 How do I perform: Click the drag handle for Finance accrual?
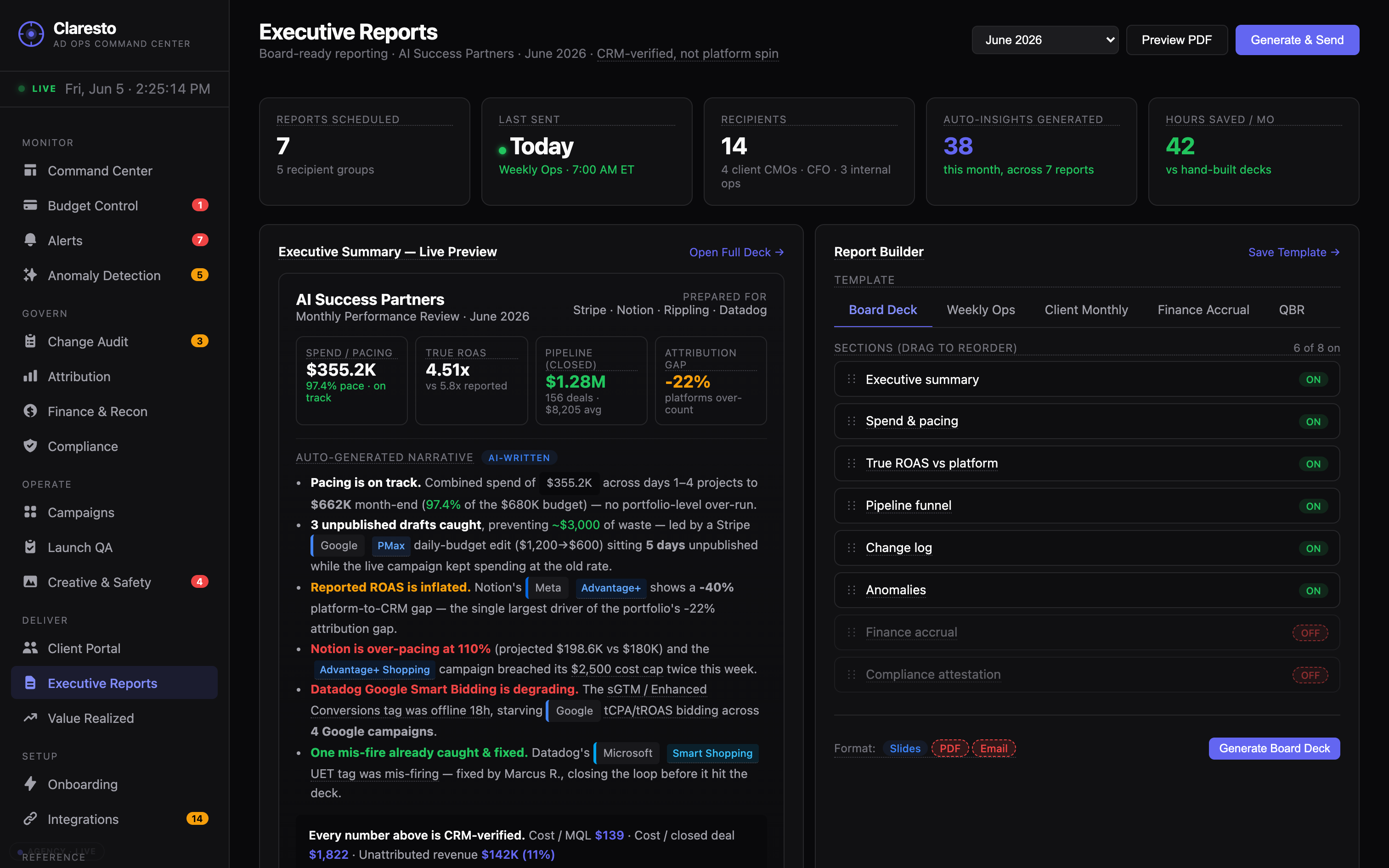point(852,632)
